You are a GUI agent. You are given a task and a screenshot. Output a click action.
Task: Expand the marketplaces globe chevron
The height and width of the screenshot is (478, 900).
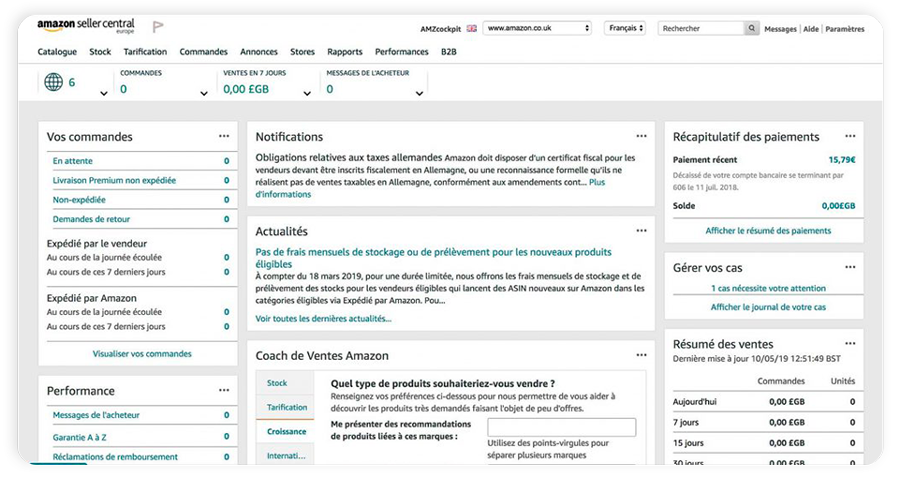104,94
